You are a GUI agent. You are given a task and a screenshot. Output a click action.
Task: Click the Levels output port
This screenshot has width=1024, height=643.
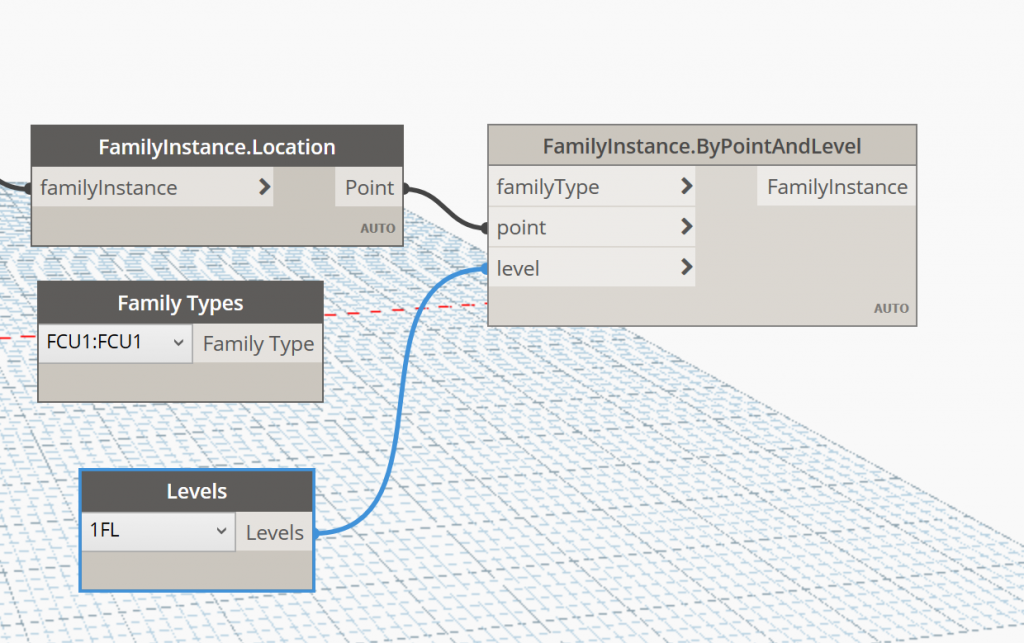click(x=274, y=532)
